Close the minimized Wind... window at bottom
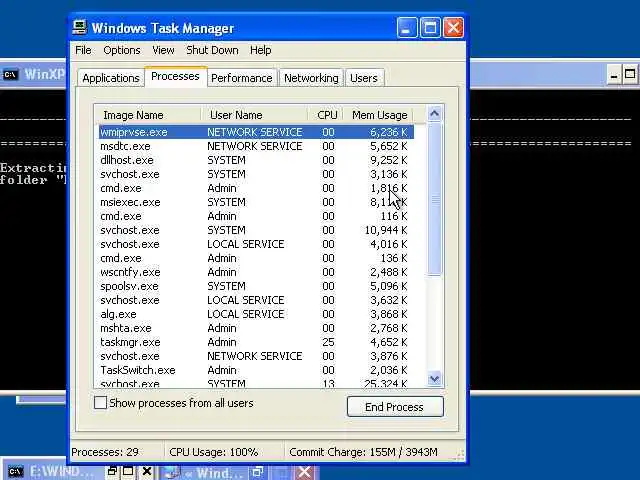Screen dimensions: 640x480 (304, 472)
